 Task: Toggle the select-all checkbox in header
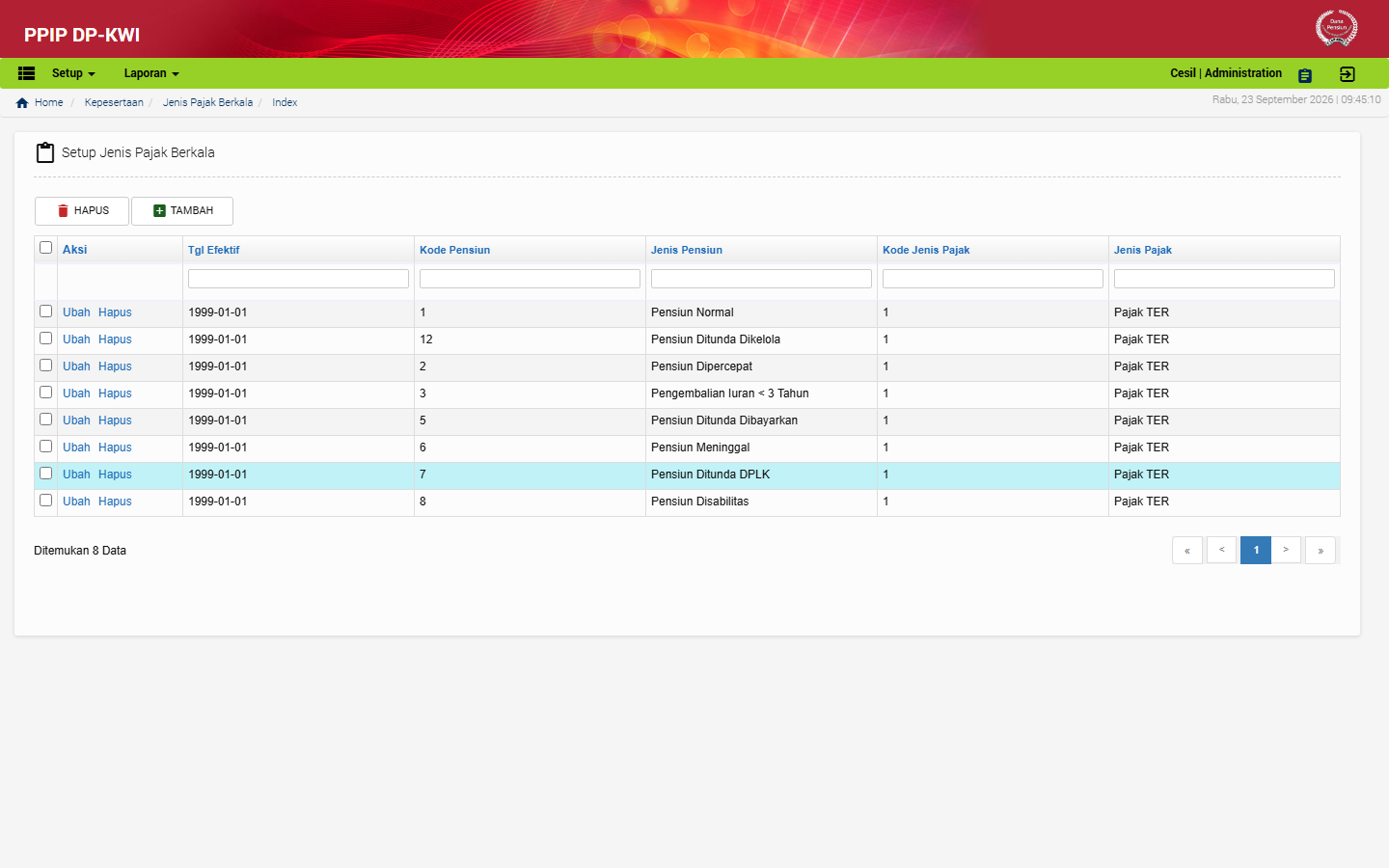pyautogui.click(x=45, y=248)
